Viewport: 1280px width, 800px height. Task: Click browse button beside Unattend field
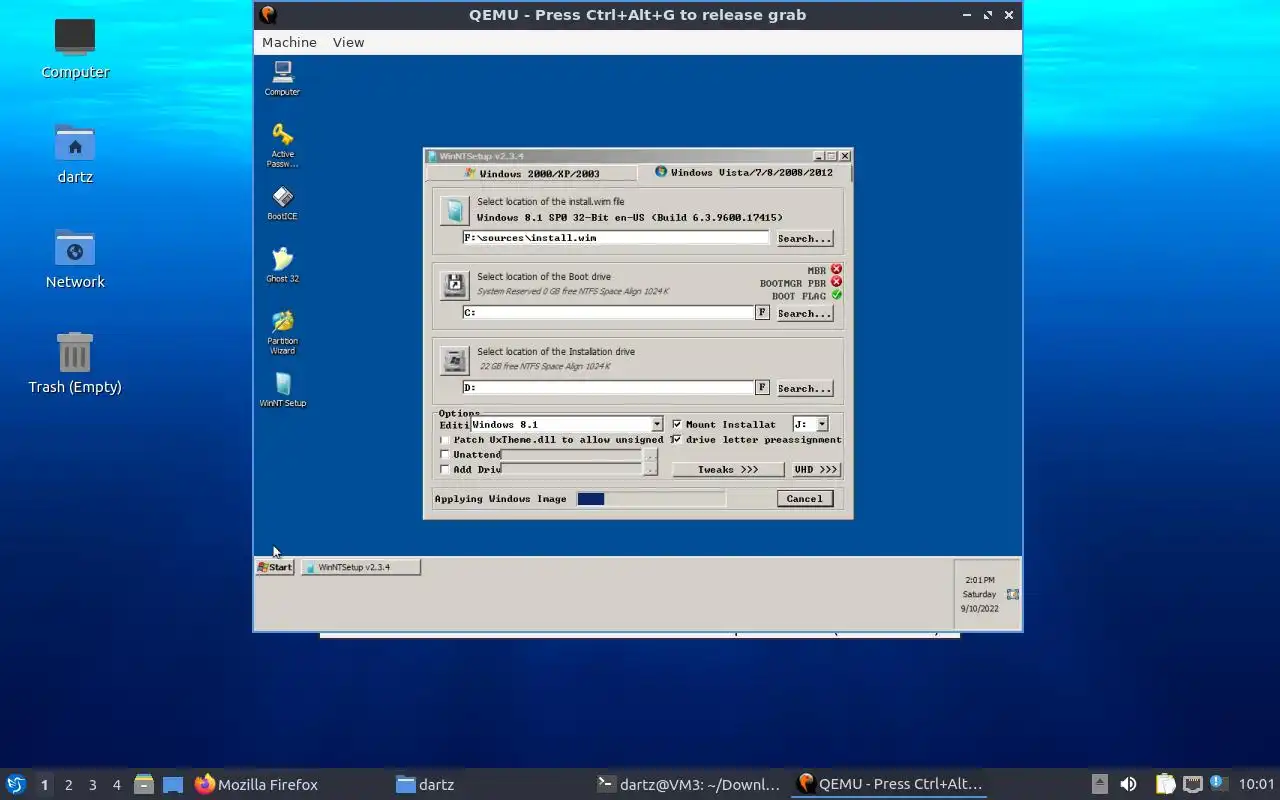[650, 455]
